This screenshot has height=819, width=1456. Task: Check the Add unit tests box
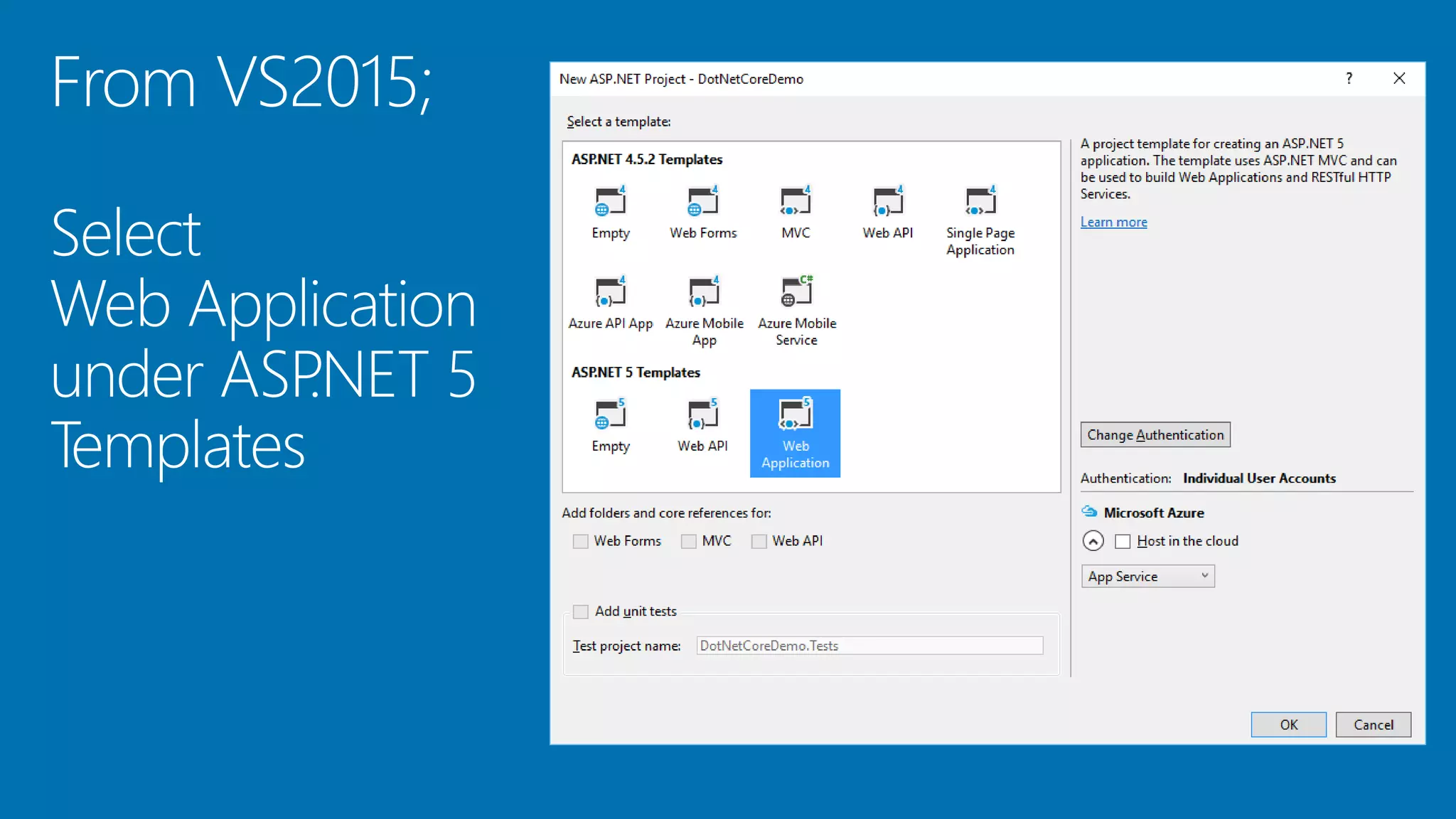tap(581, 611)
